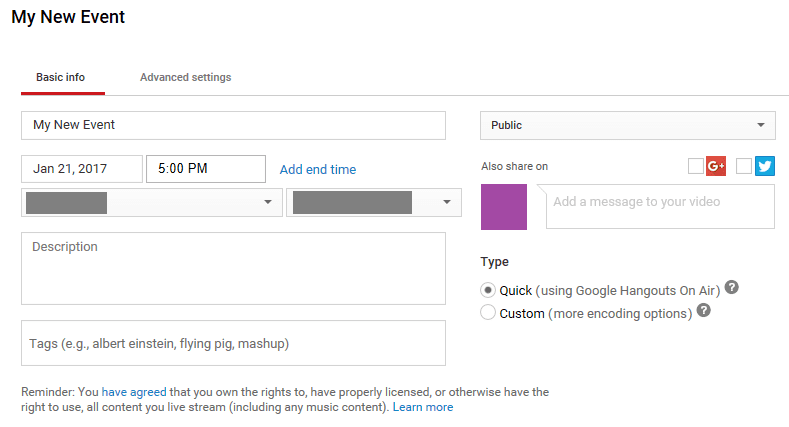Open the Learn more link
The width and height of the screenshot is (789, 427).
(x=422, y=407)
